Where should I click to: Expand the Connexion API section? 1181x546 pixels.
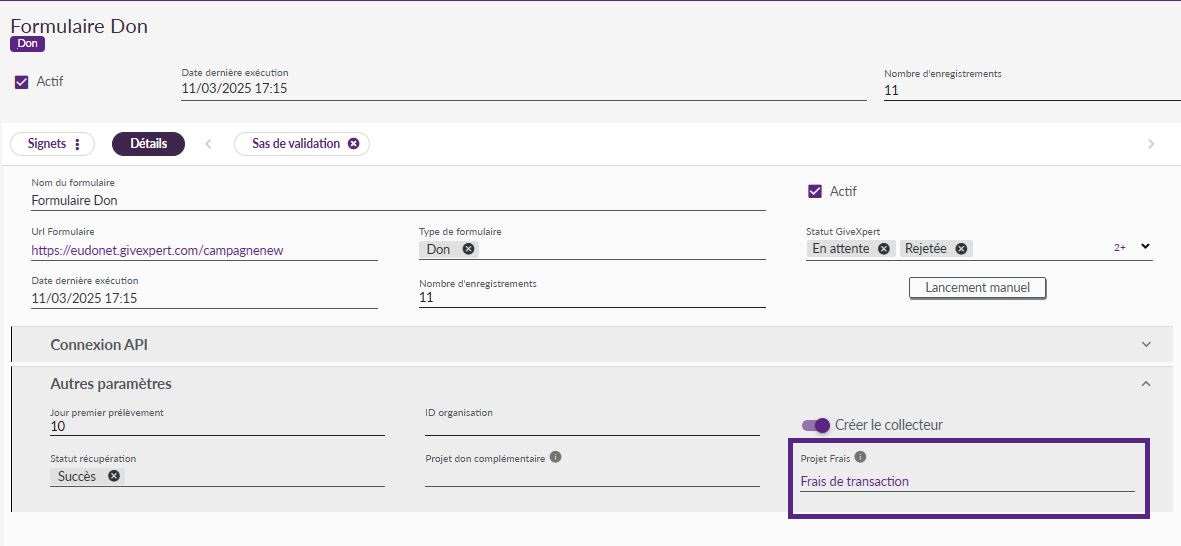1146,345
